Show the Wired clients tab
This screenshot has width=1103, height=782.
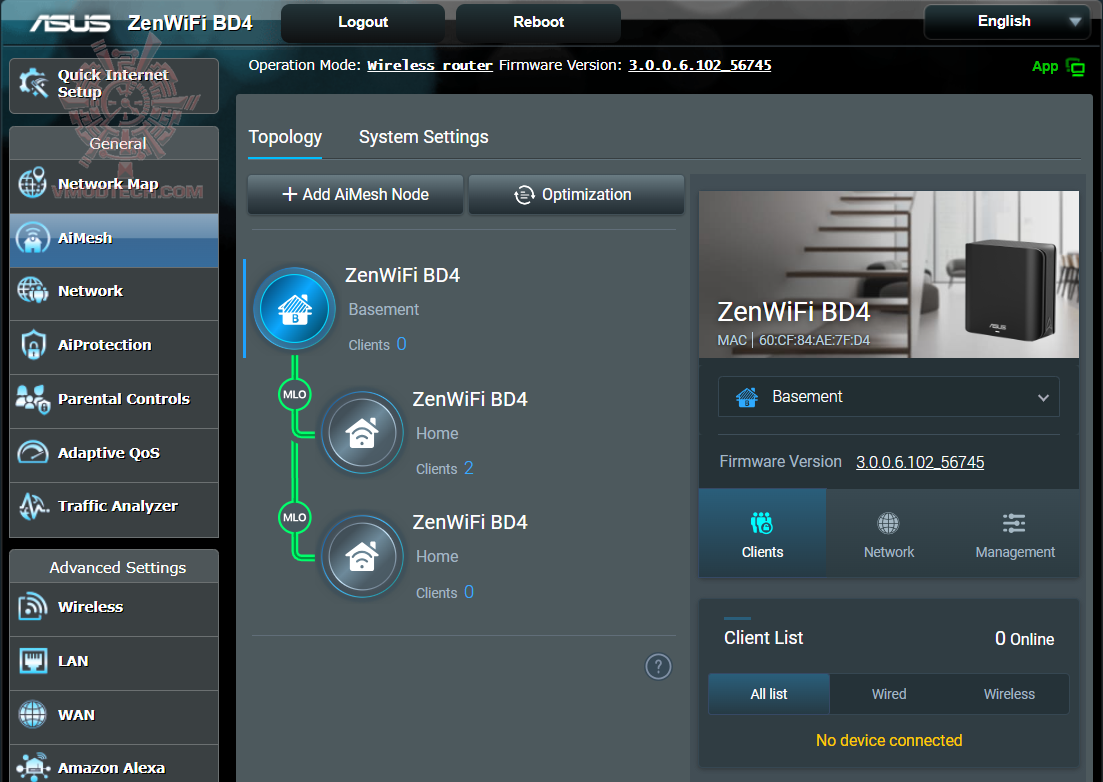pyautogui.click(x=889, y=694)
